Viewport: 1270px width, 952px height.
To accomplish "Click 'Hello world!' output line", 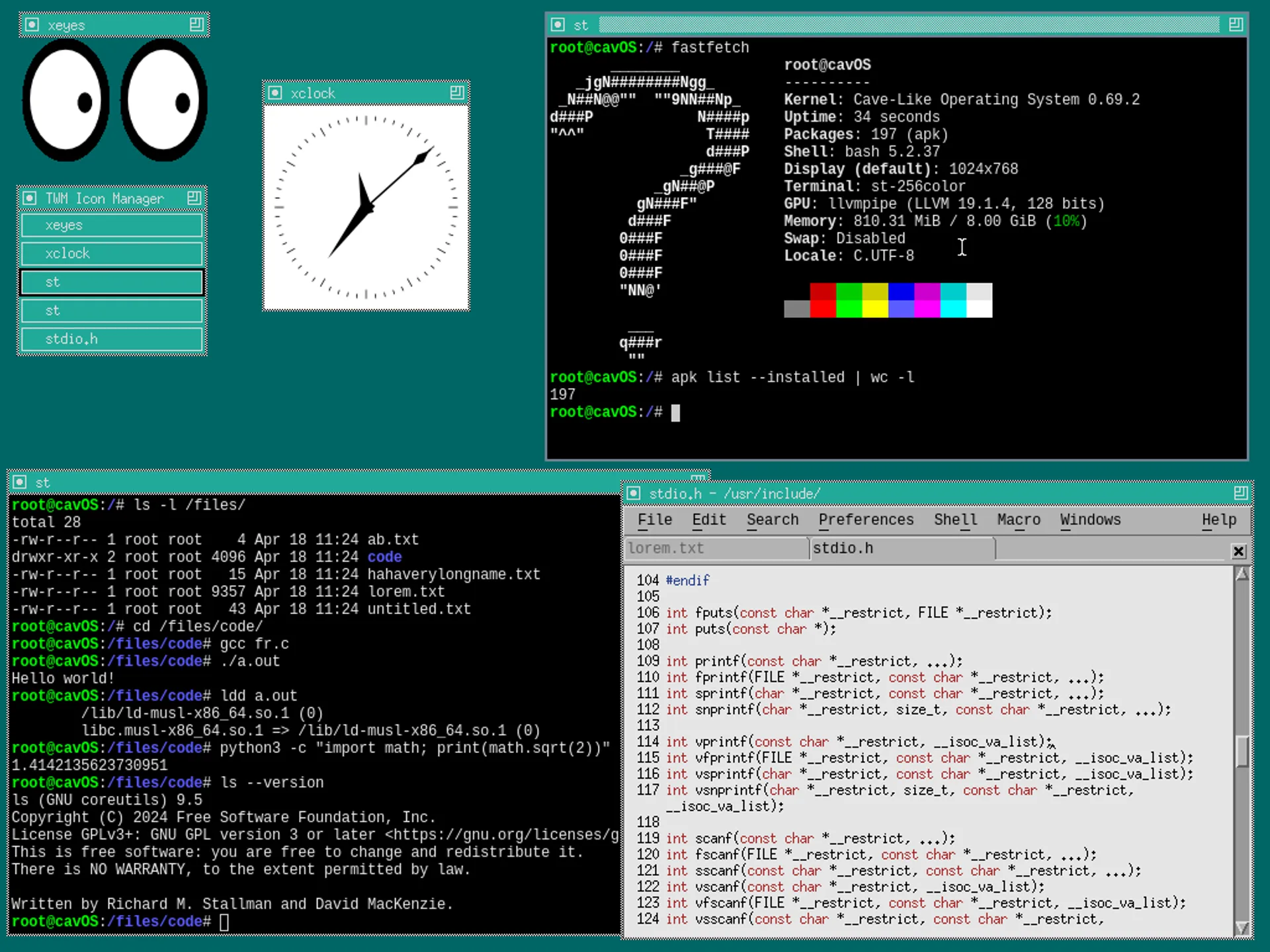I will (63, 678).
